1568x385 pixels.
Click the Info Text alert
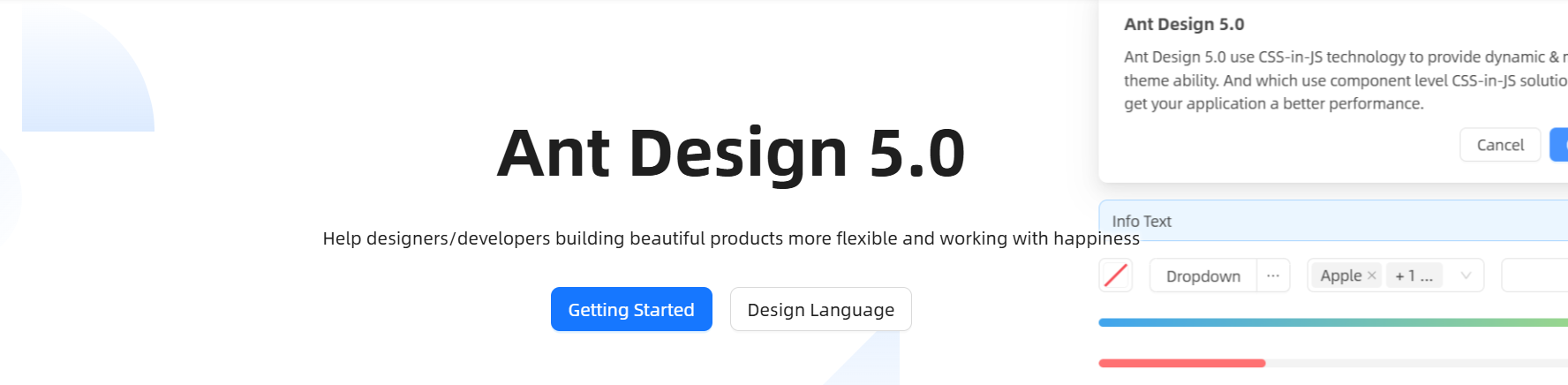pyautogui.click(x=1333, y=221)
